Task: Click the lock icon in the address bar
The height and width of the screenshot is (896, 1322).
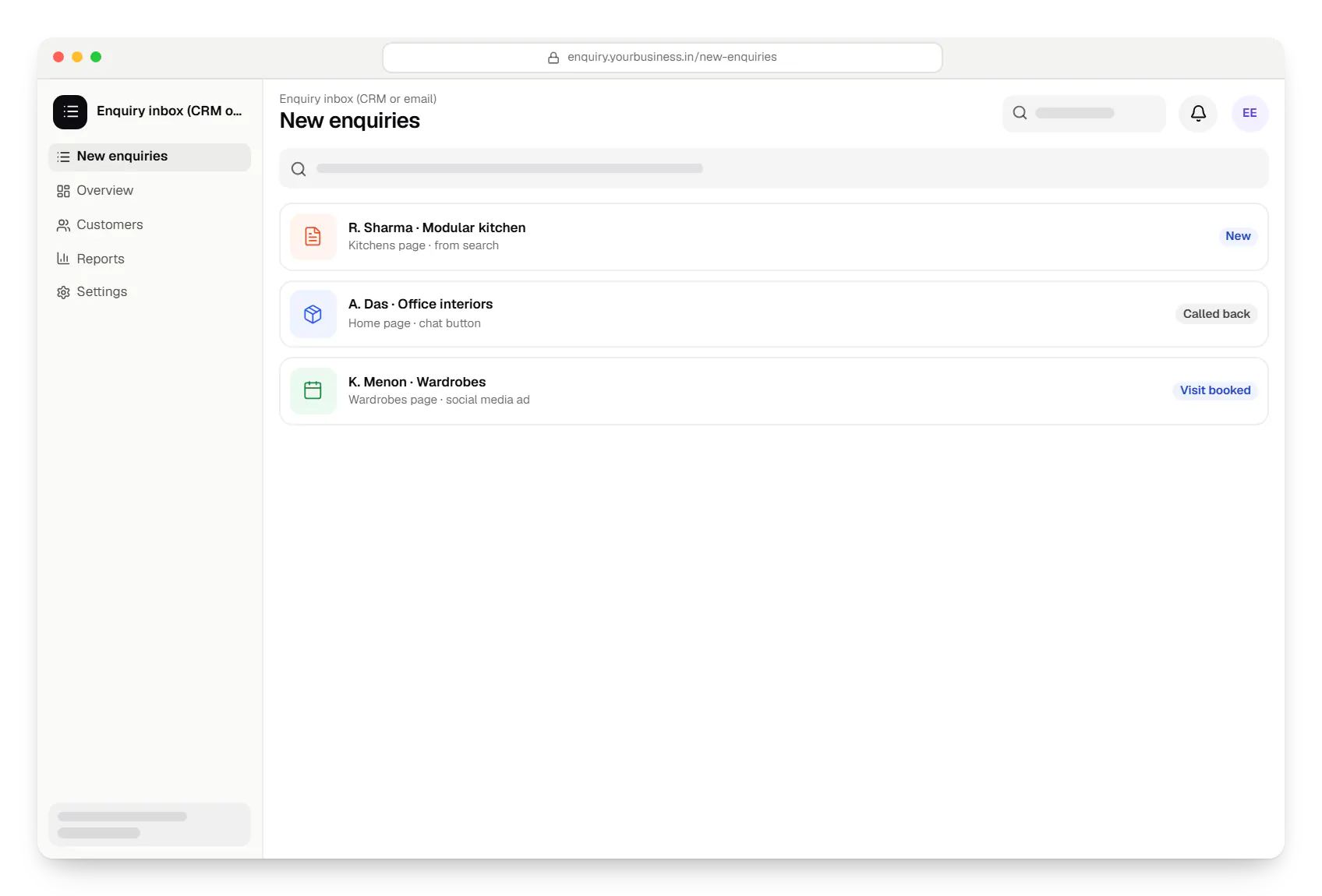Action: tap(553, 58)
